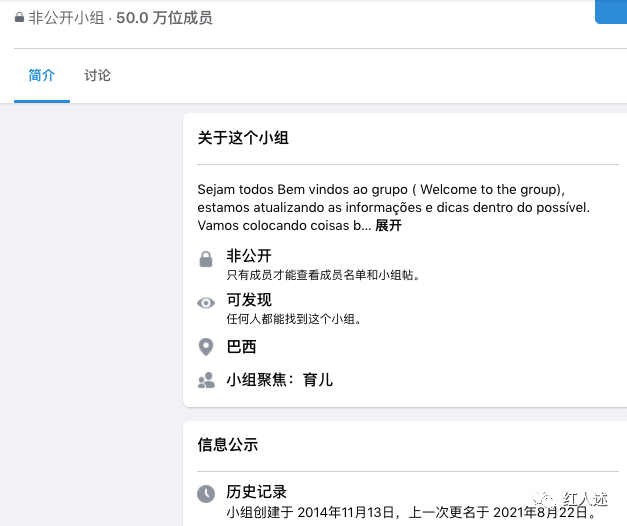Image resolution: width=627 pixels, height=526 pixels.
Task: Select the 关于这个小组 heading
Action: tap(243, 138)
